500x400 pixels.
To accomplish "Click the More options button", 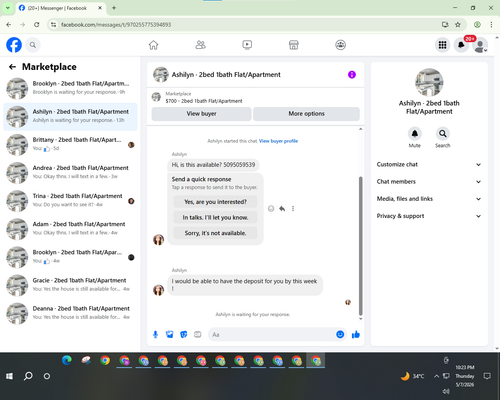I will tap(306, 114).
